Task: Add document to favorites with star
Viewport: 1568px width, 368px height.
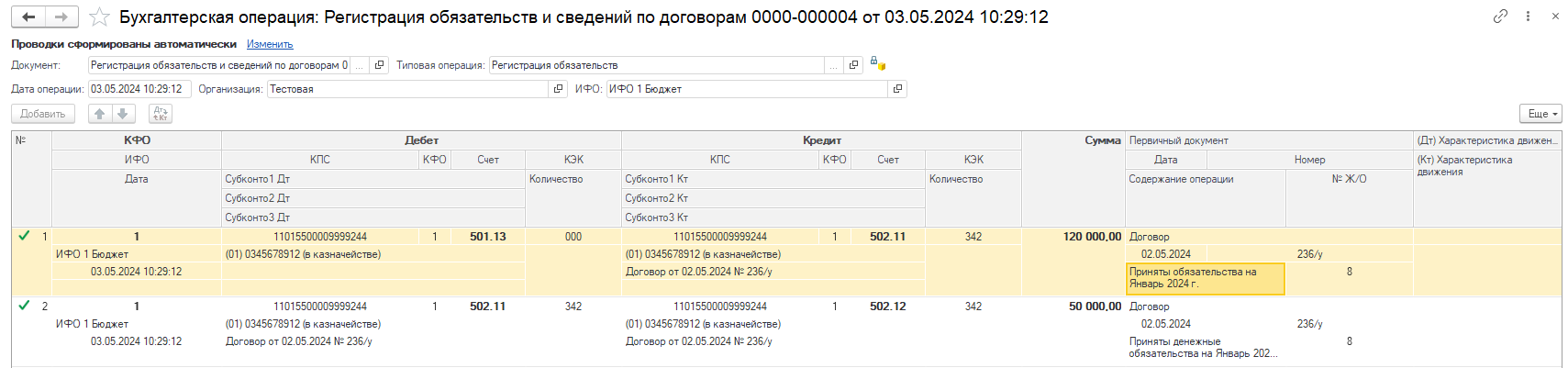Action: pyautogui.click(x=100, y=17)
